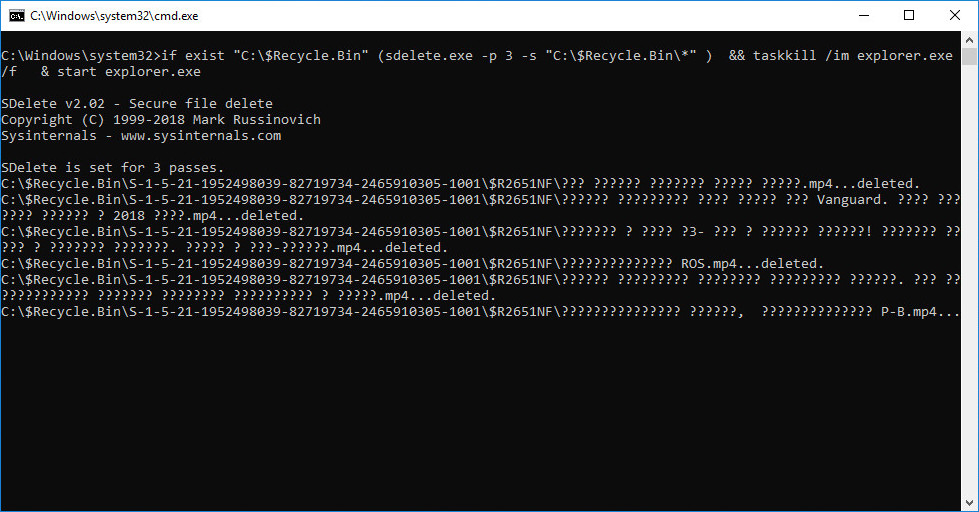The image size is (979, 512).
Task: Click the empty black console area below the output
Action: coord(481,412)
